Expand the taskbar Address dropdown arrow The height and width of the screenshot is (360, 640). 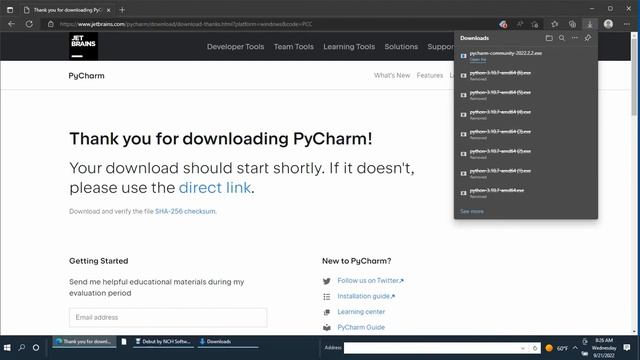pyautogui.click(x=523, y=348)
